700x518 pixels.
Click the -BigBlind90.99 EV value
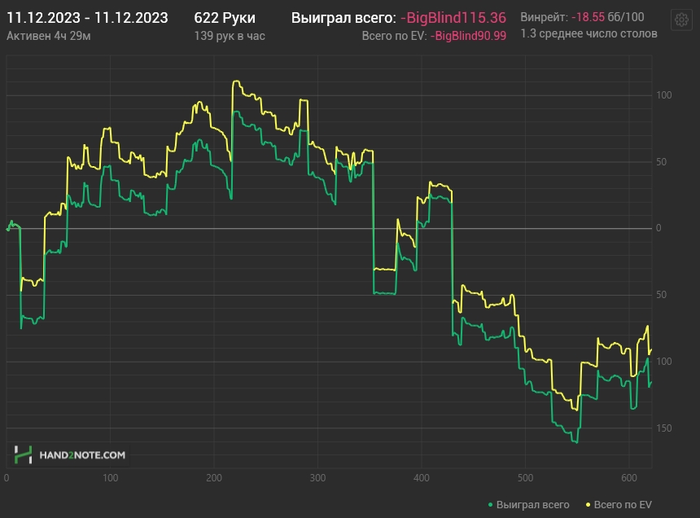point(468,36)
